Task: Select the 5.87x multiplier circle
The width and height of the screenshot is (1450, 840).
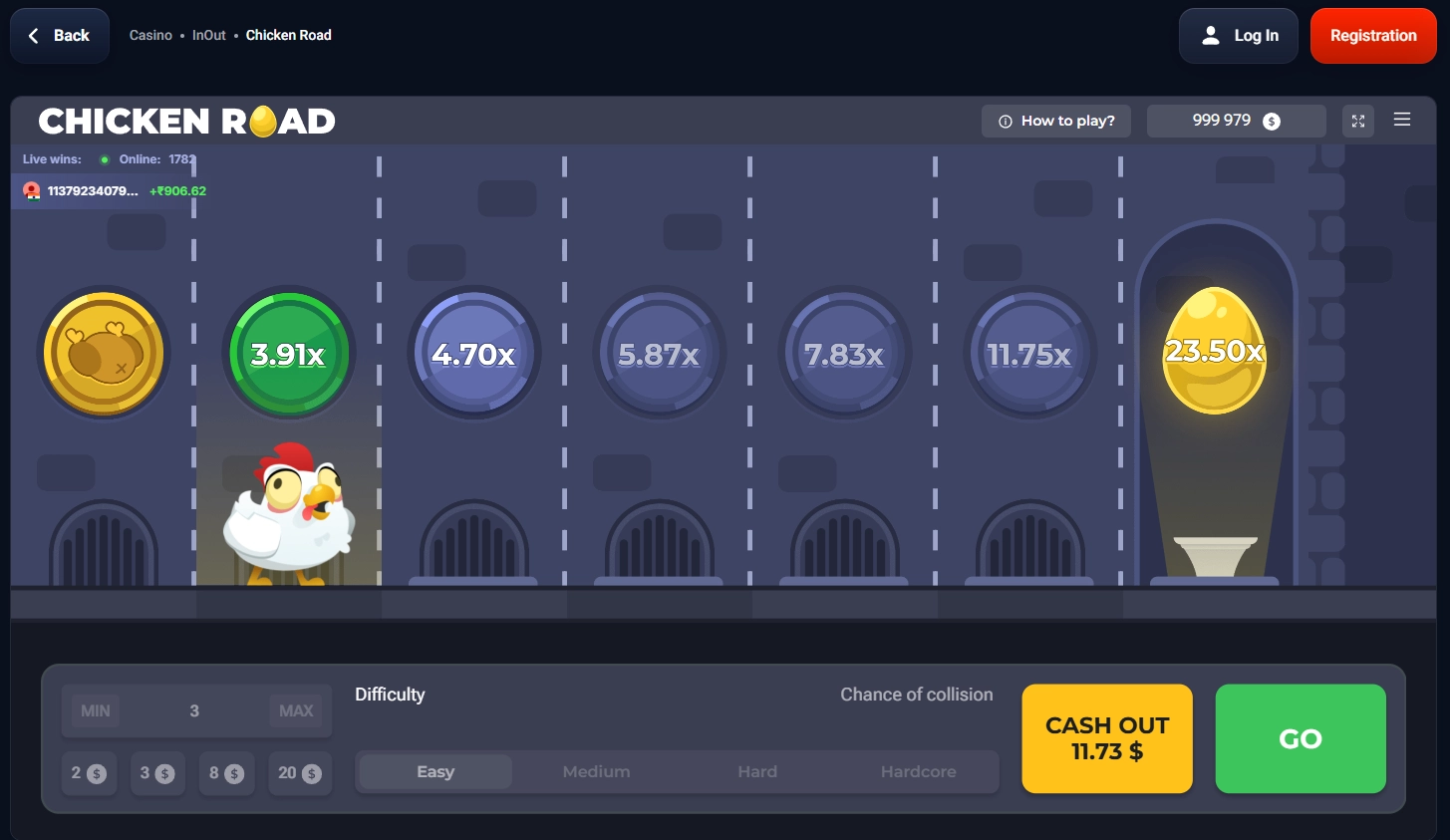Action: pyautogui.click(x=660, y=353)
